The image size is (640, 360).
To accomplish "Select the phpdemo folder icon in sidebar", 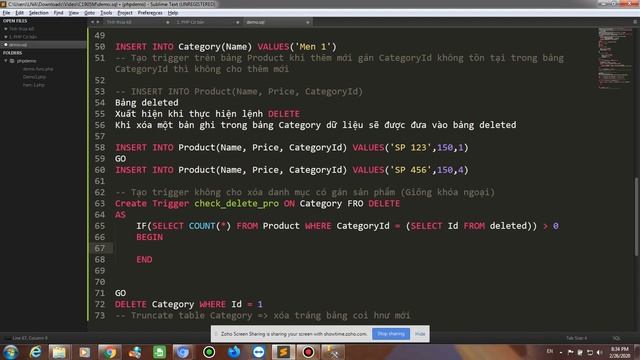I will 12,61.
